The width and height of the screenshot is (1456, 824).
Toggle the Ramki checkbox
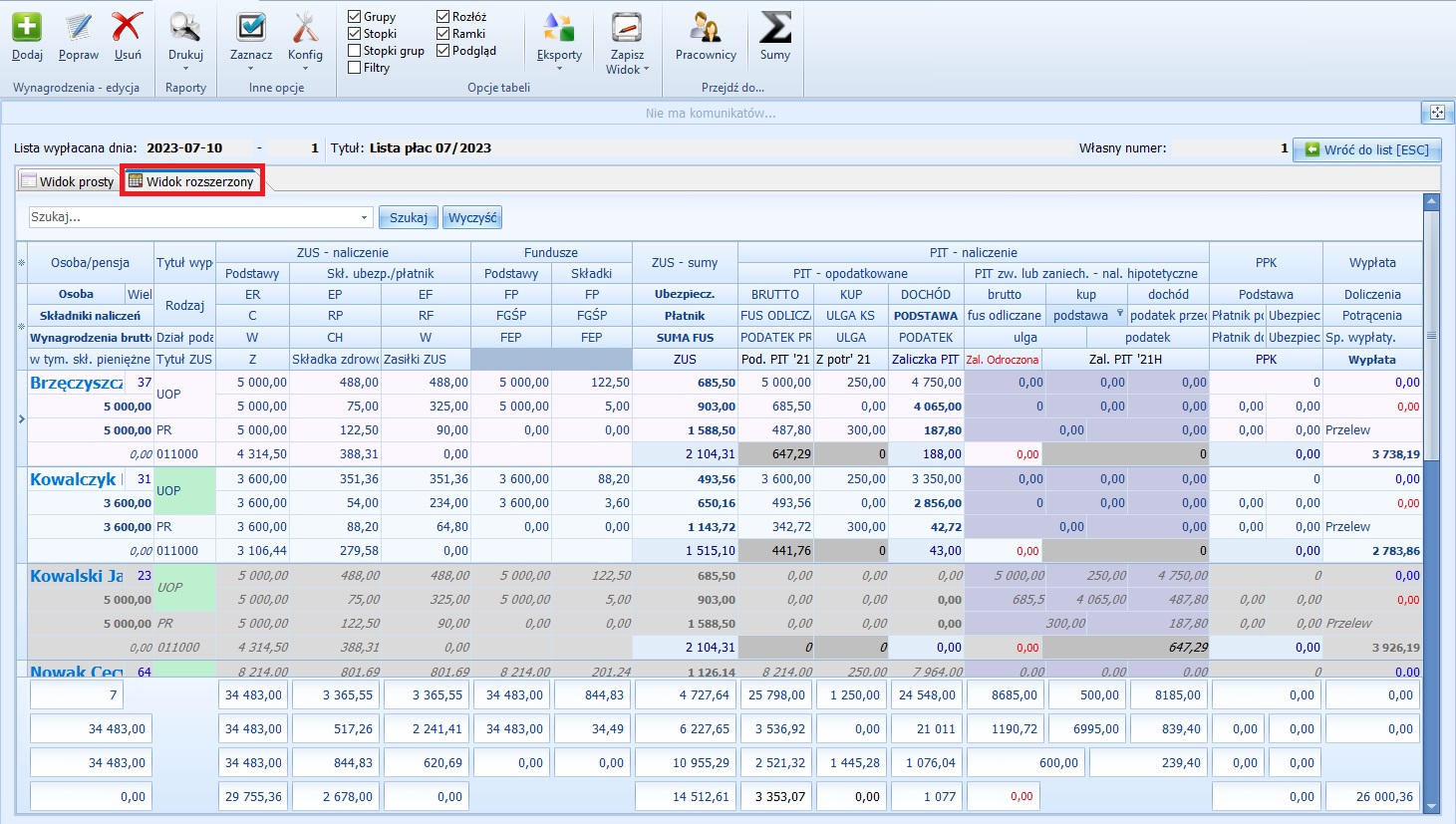(x=442, y=34)
